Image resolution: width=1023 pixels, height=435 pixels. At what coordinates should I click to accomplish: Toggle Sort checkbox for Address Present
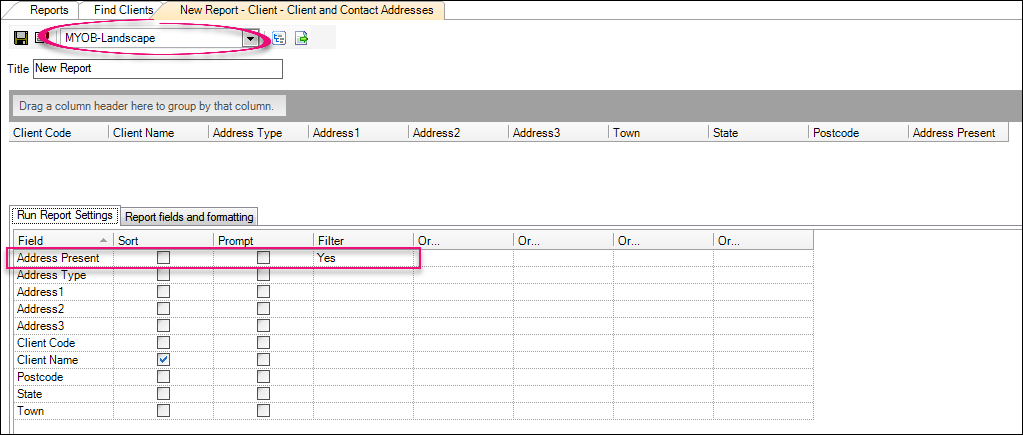tap(163, 258)
